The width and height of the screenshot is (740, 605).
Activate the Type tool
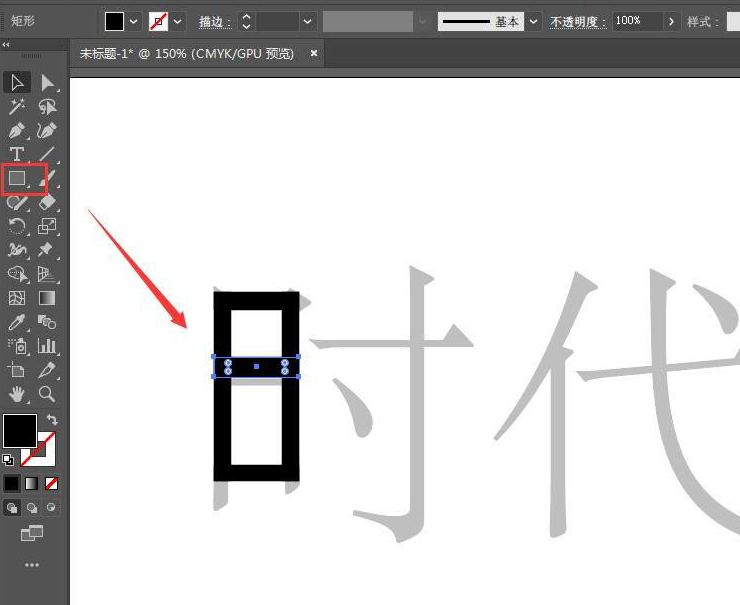[x=17, y=154]
